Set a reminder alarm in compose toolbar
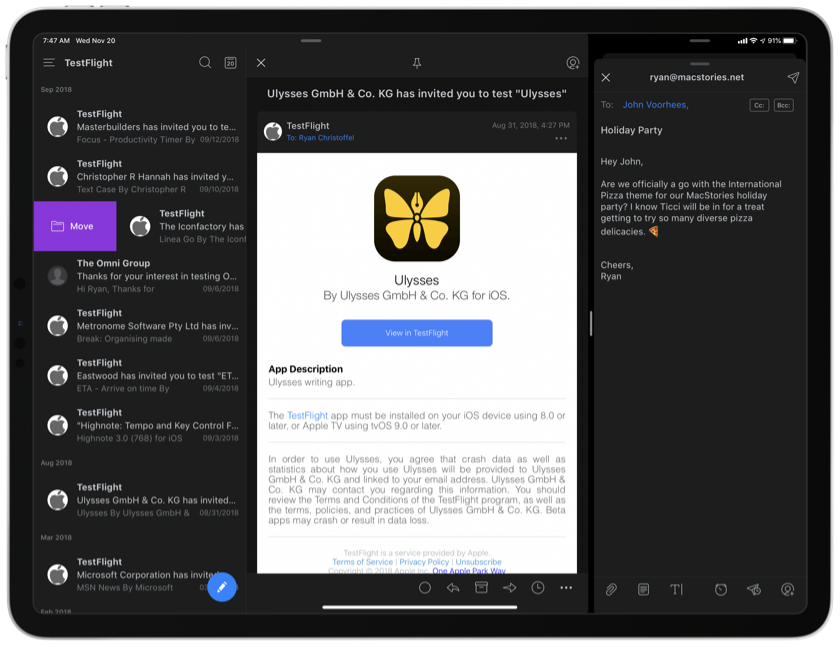This screenshot has width=840, height=647. coord(721,590)
